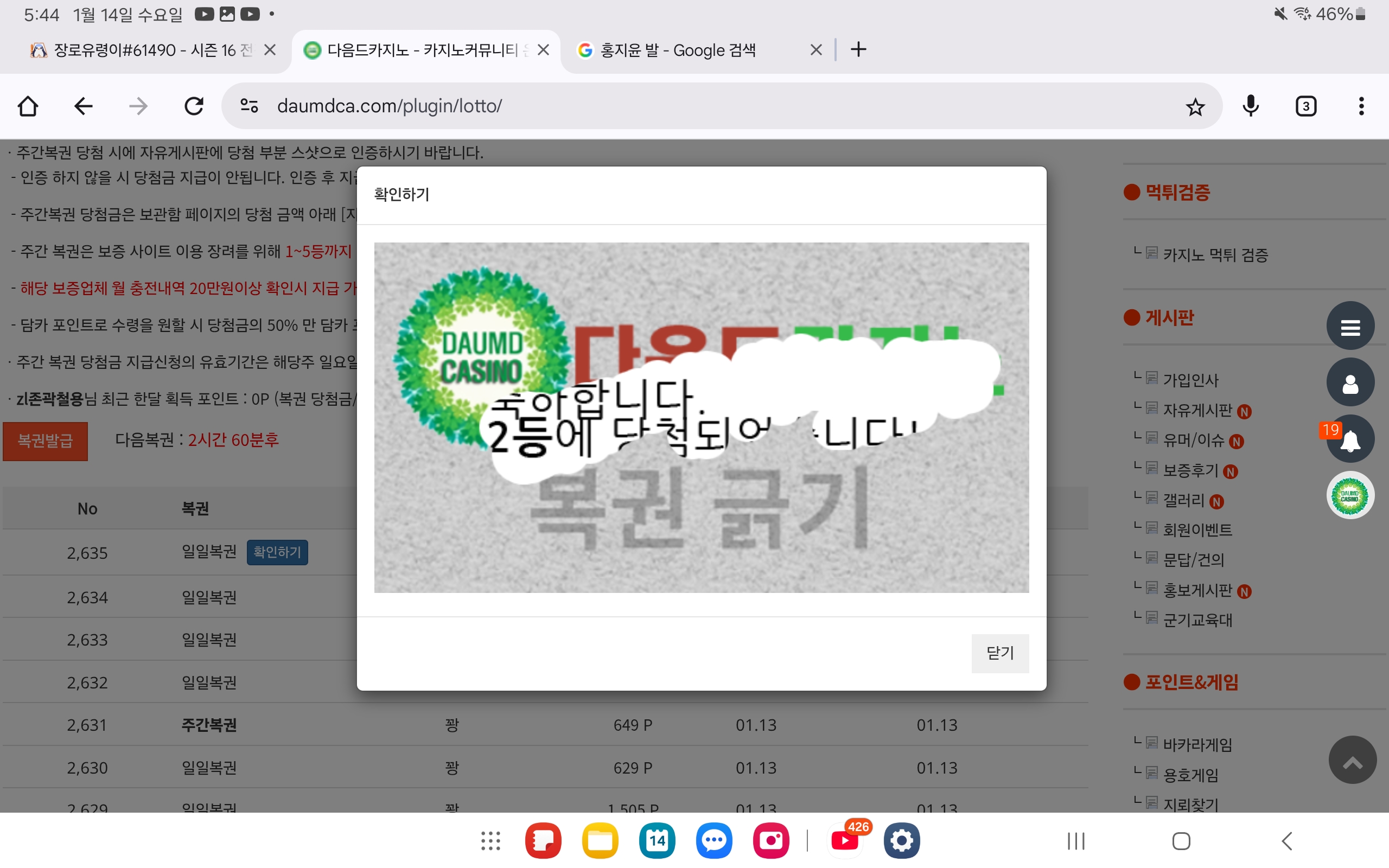Click the 복권 긁기 scratch card area
The width and height of the screenshot is (1389, 868).
click(701, 505)
